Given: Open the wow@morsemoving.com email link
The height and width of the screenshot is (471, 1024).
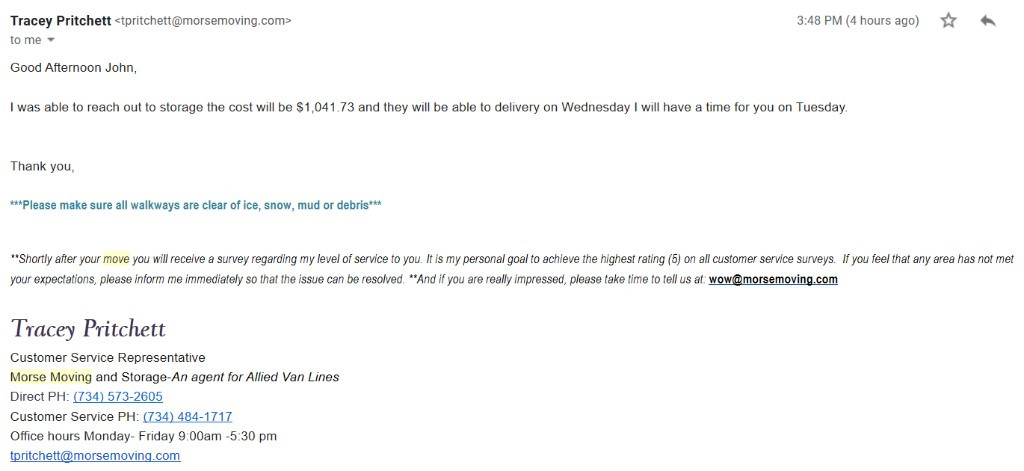Looking at the screenshot, I should point(773,280).
